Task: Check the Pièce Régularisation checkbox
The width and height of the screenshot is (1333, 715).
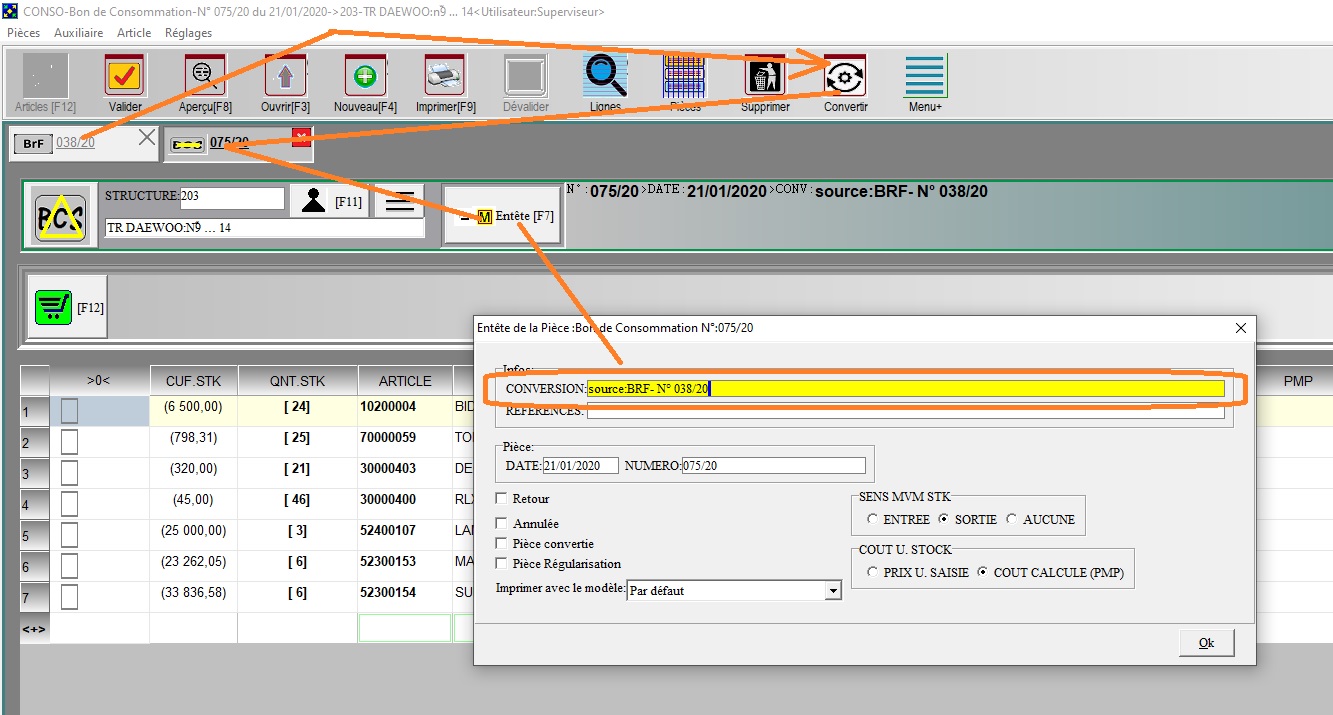Action: pos(502,563)
